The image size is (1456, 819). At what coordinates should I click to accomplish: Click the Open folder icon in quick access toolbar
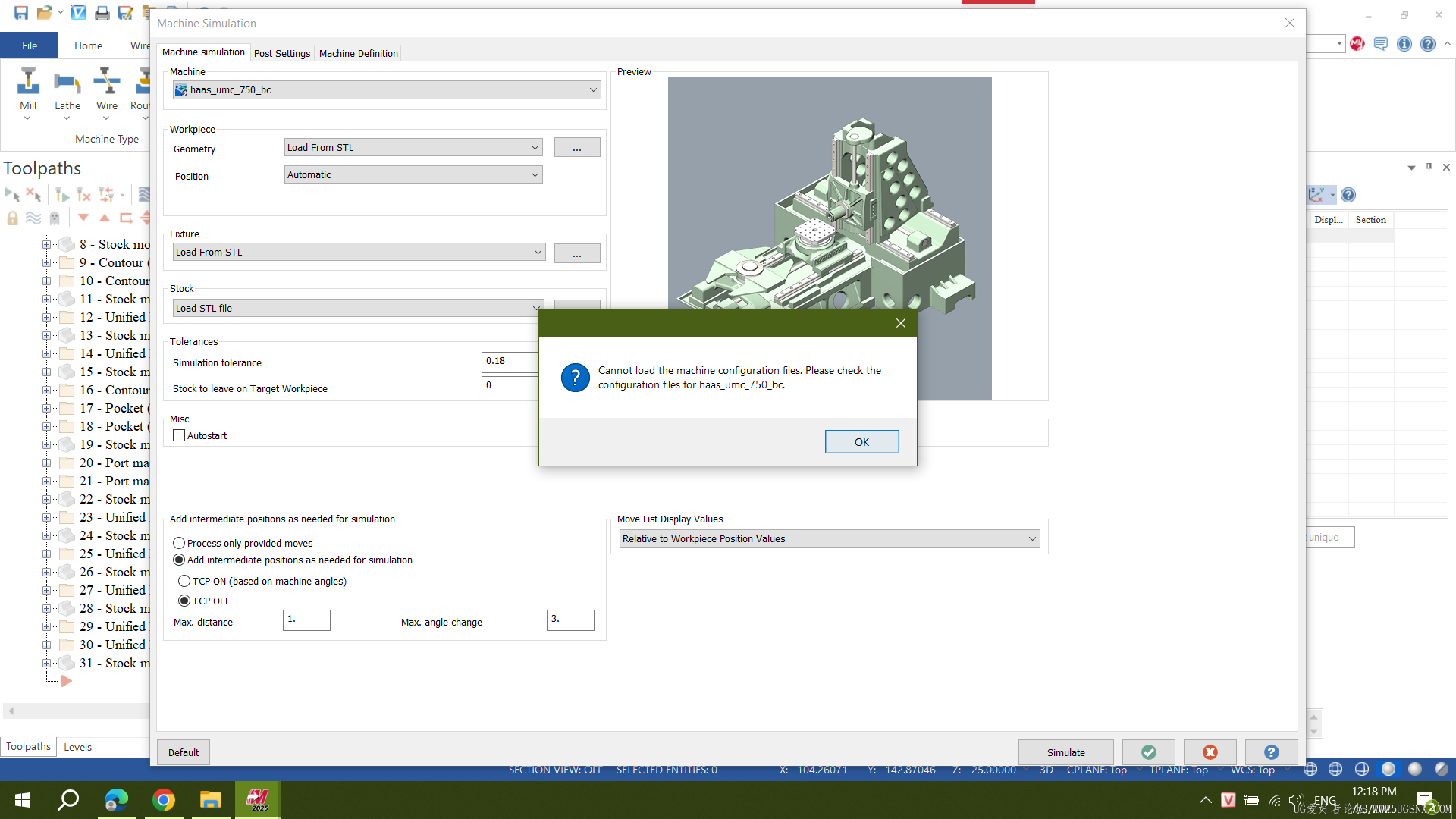point(45,13)
